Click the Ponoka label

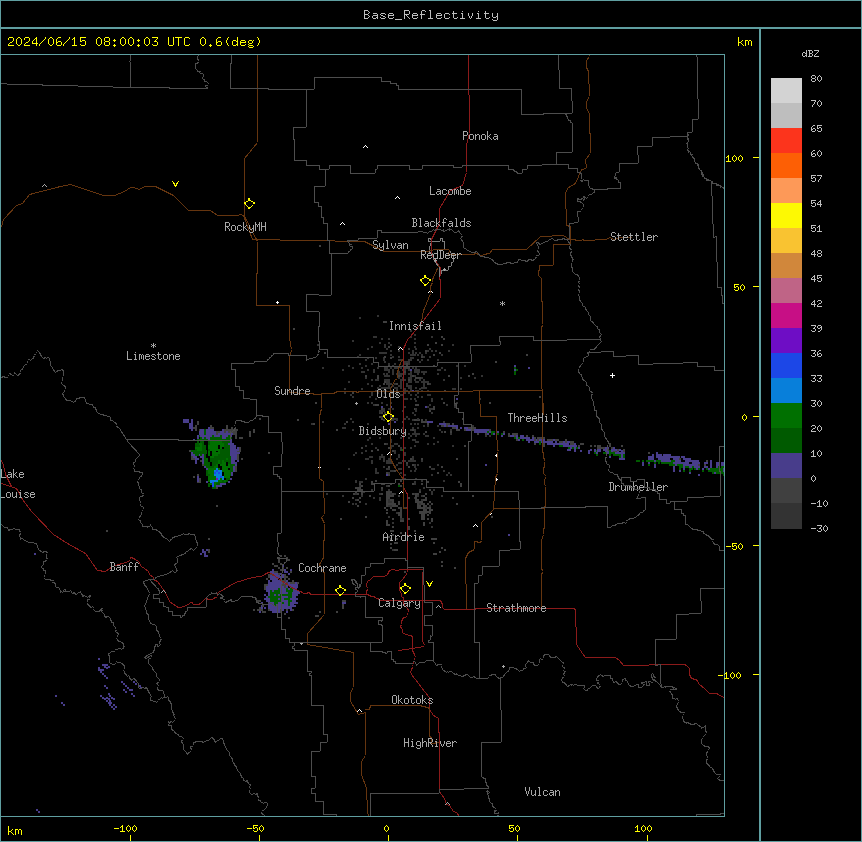[x=480, y=136]
